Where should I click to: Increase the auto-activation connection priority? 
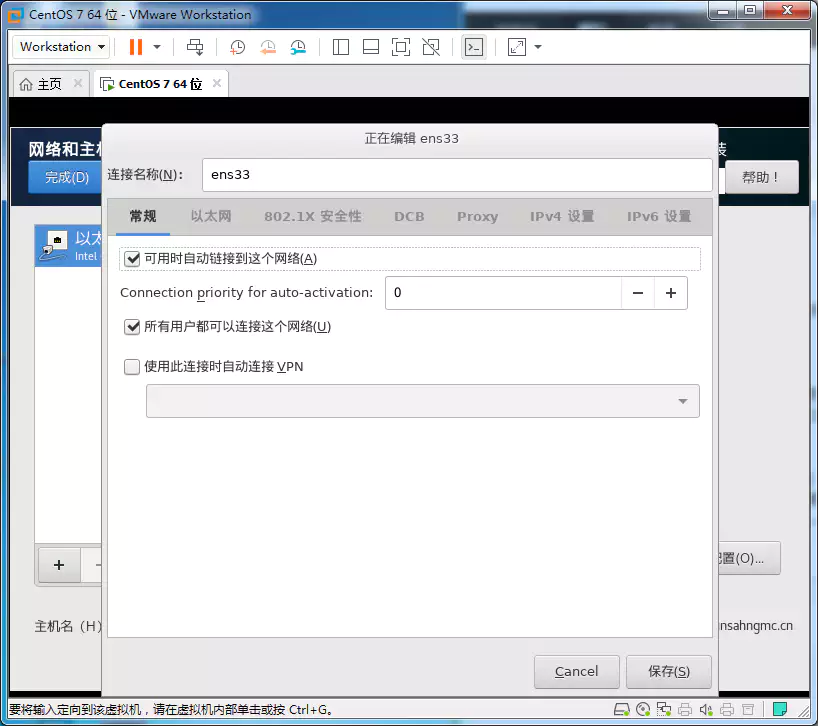tap(670, 293)
